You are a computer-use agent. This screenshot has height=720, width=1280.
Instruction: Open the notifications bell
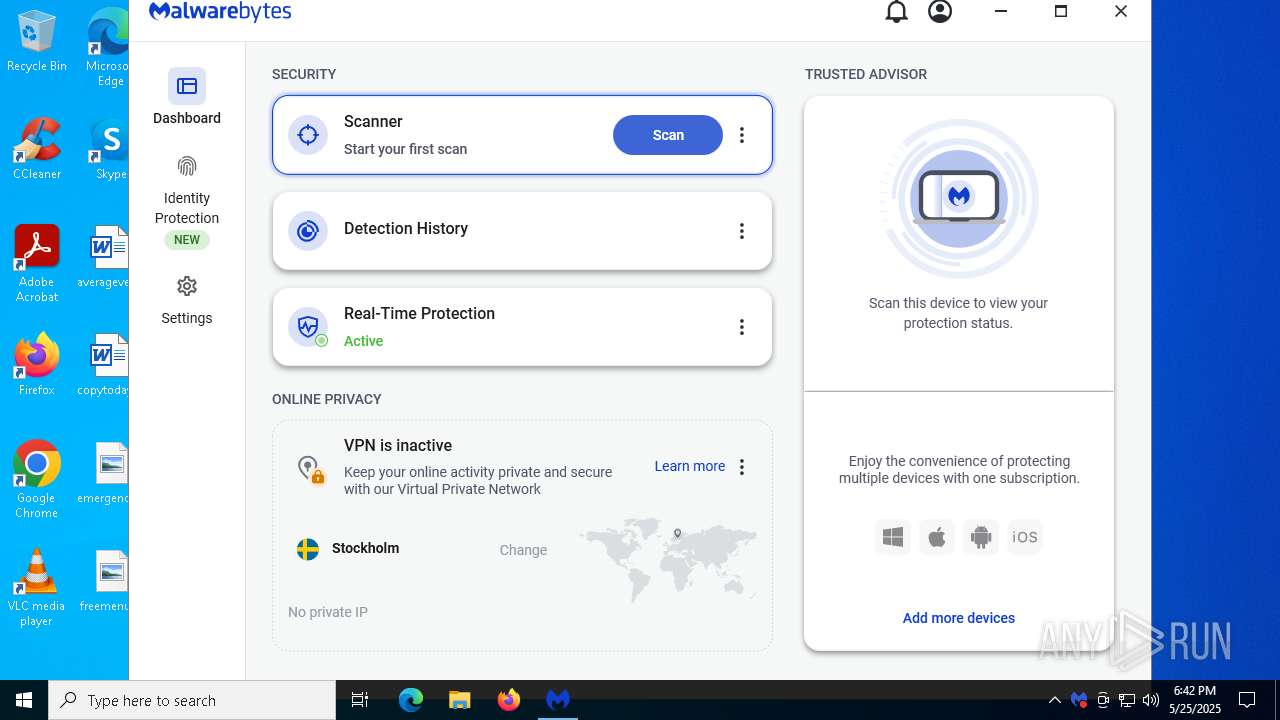tap(897, 12)
